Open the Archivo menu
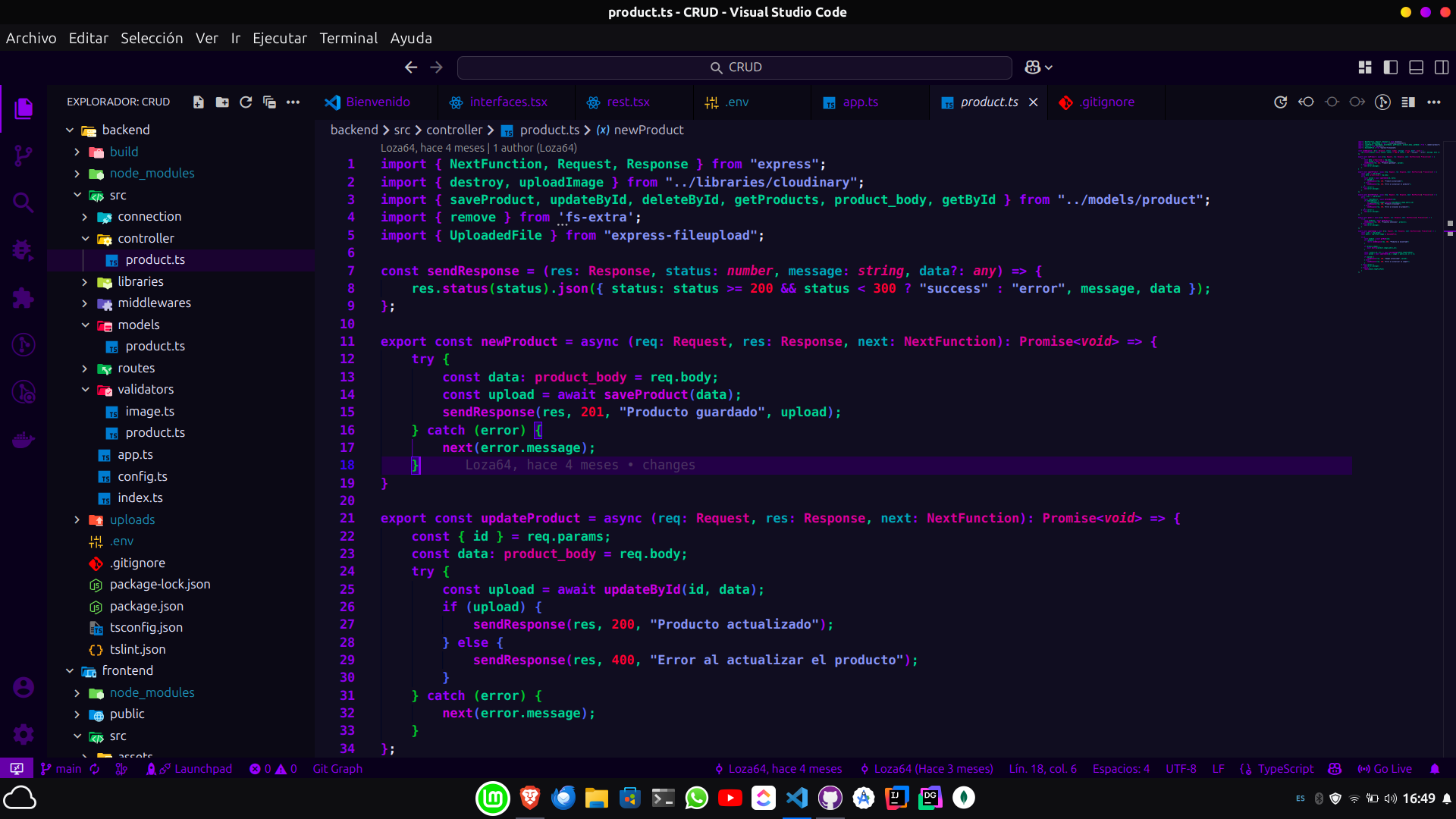1456x819 pixels. click(x=31, y=38)
